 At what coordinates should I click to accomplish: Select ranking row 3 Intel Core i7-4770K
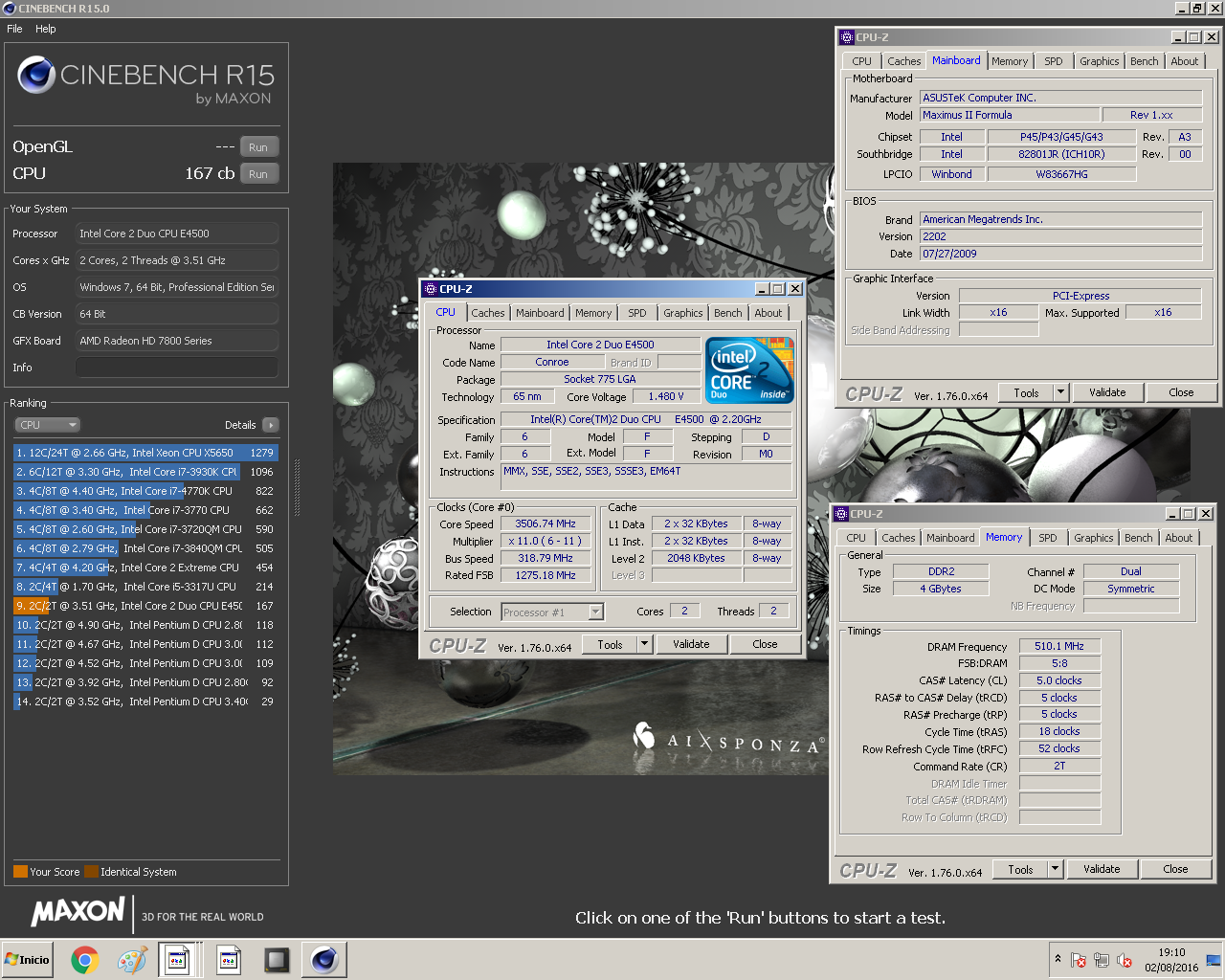tap(145, 491)
